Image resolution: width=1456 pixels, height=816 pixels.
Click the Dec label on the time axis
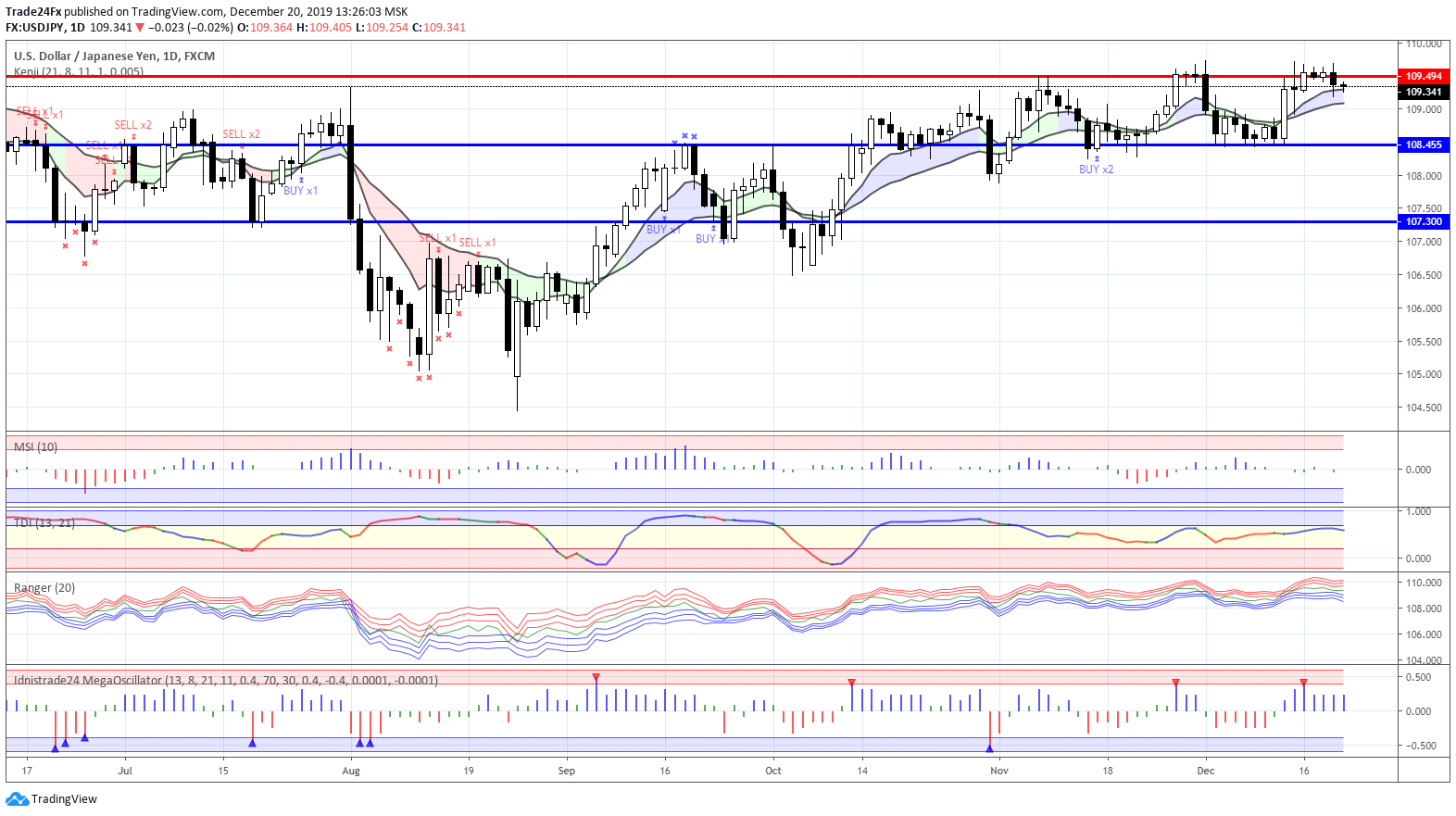pos(1206,771)
